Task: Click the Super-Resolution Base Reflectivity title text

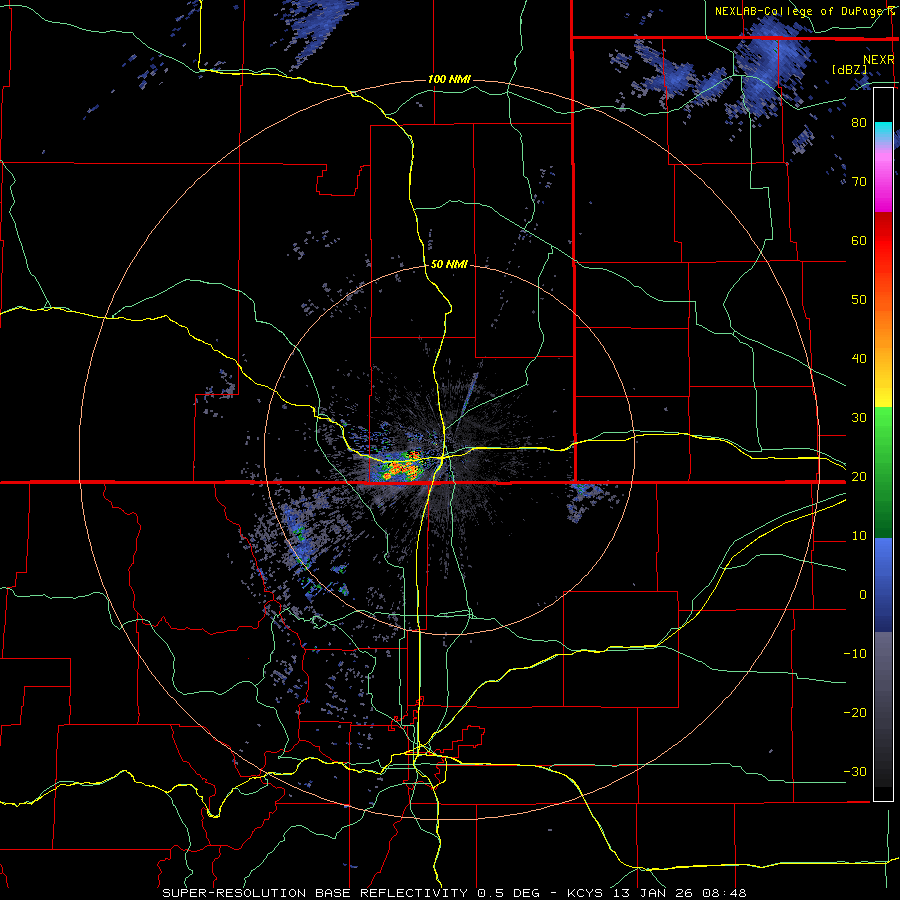Action: (x=315, y=893)
